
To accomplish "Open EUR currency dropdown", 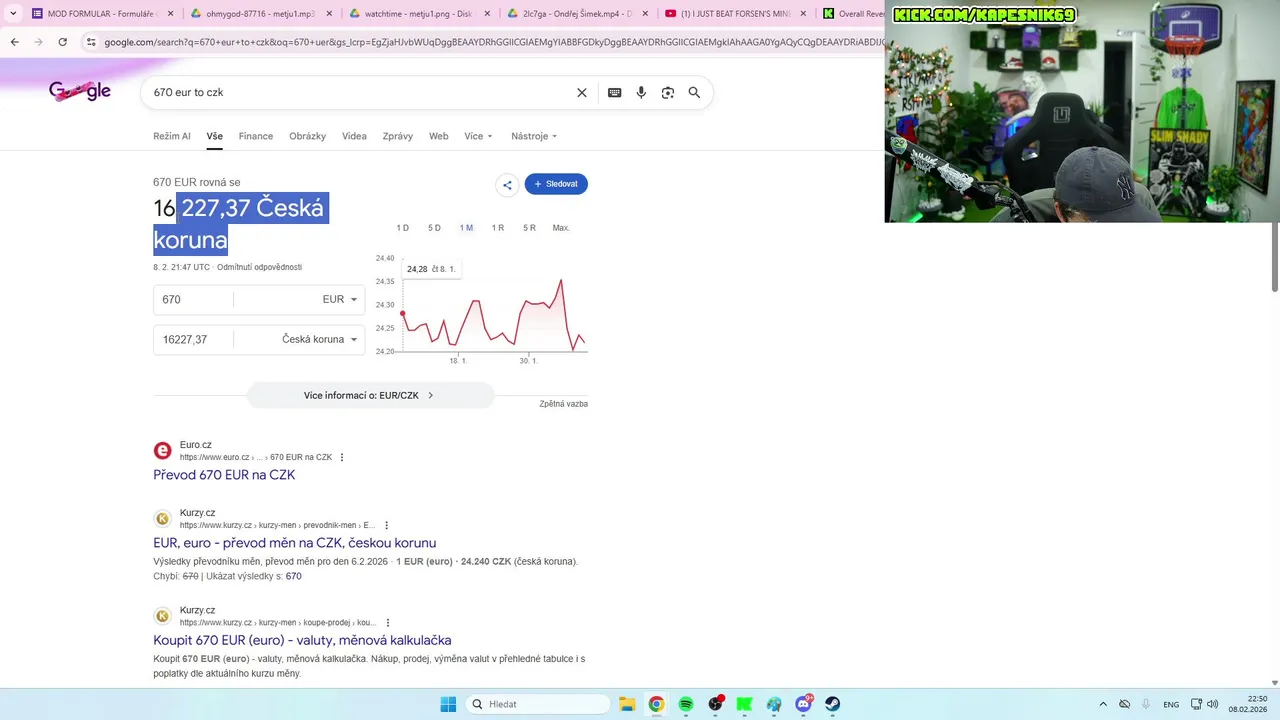I will click(x=340, y=299).
